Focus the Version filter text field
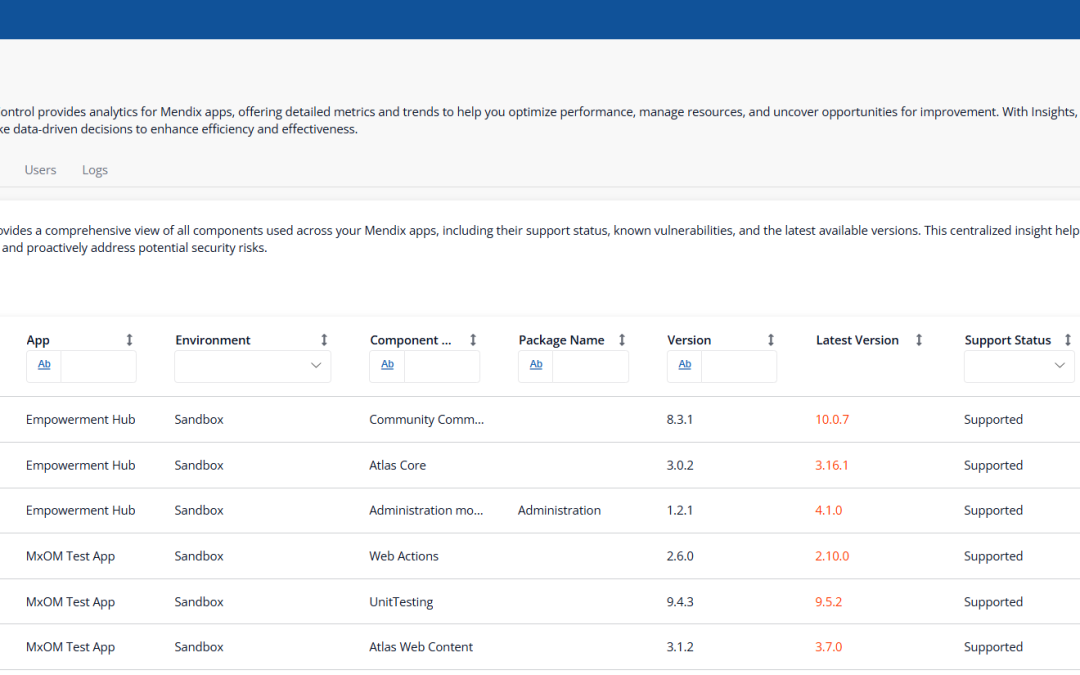The image size is (1080, 675). click(739, 366)
